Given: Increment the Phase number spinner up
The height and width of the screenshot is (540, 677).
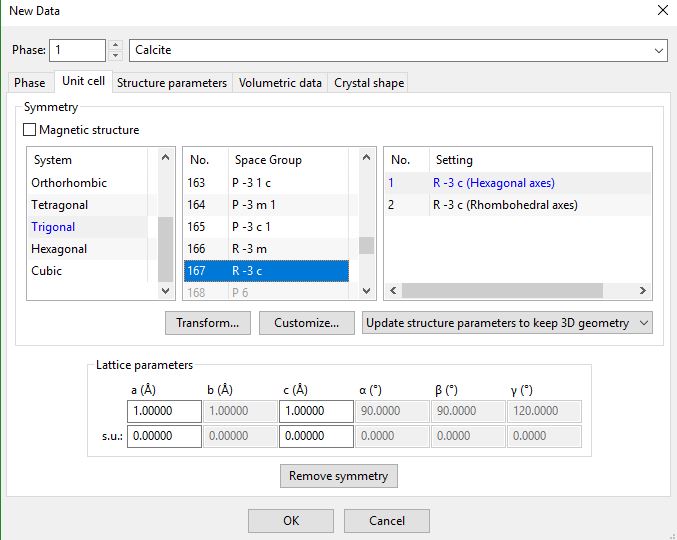Looking at the screenshot, I should (116, 45).
